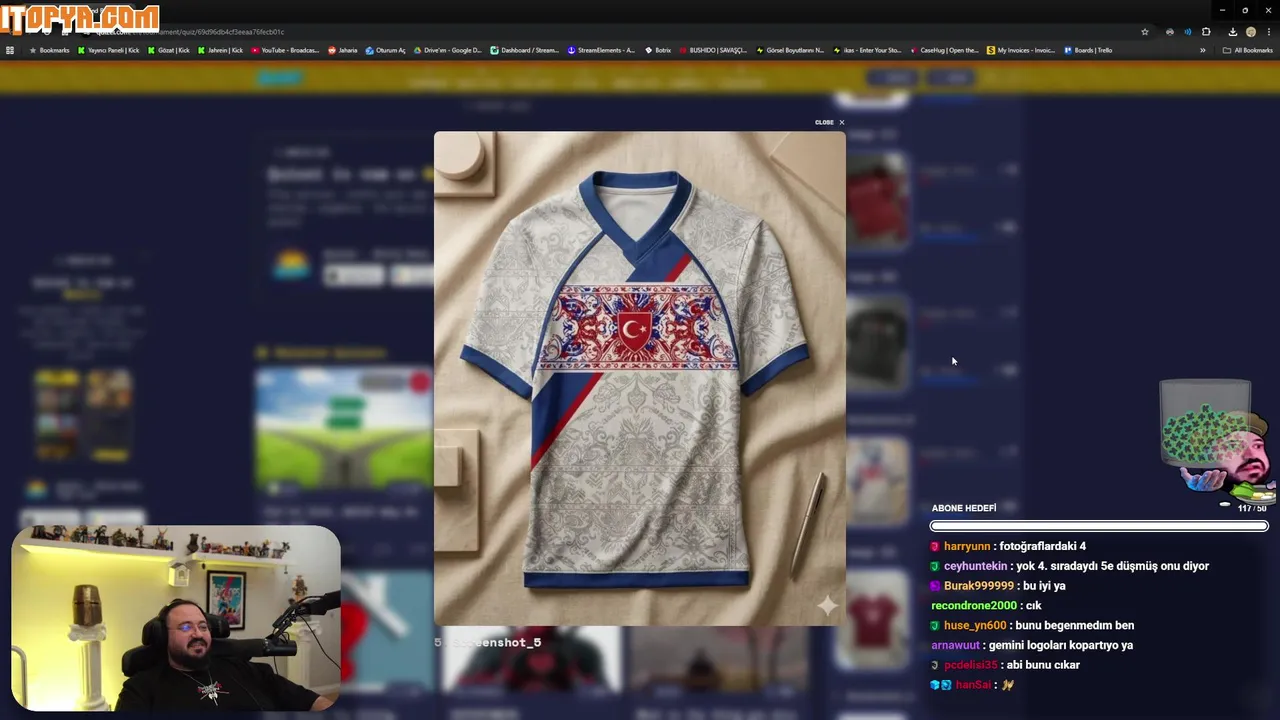Open the Chrome profile avatar
Viewport: 1280px width, 720px height.
click(1251, 32)
